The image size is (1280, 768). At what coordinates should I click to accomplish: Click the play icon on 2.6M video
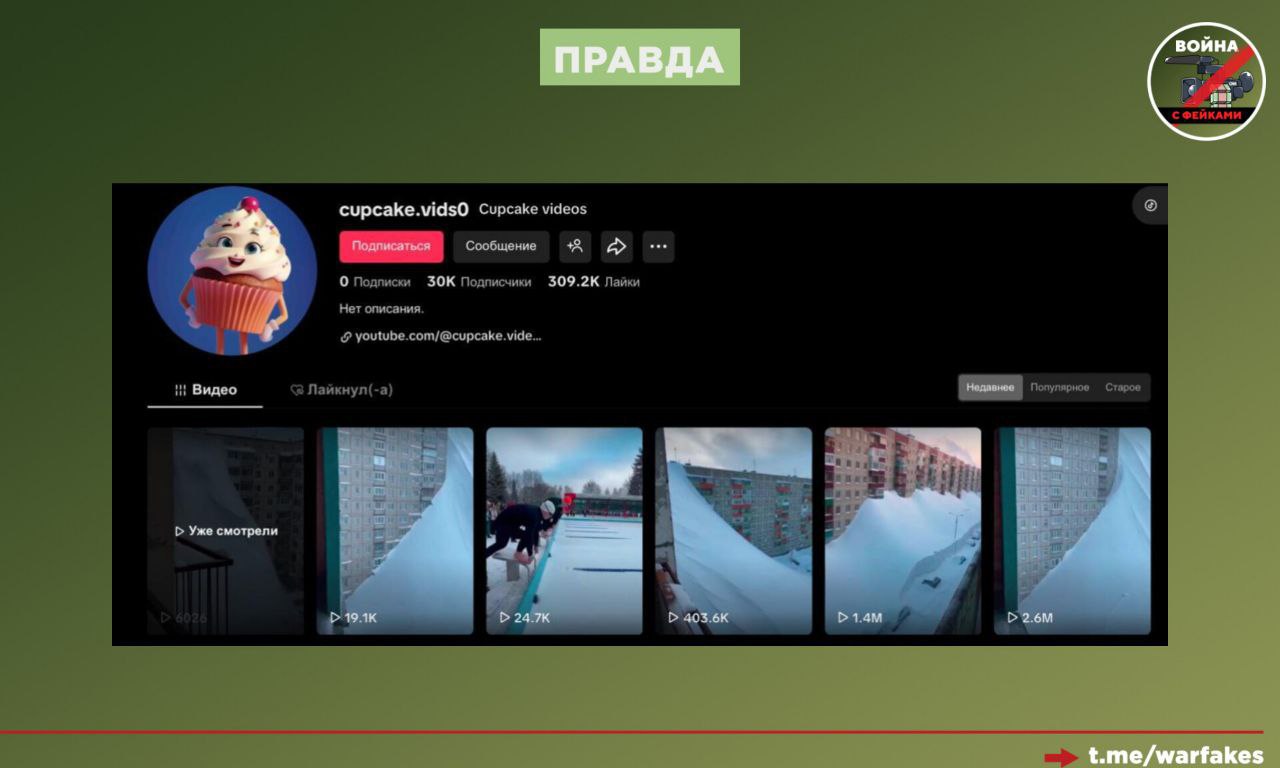(1013, 618)
